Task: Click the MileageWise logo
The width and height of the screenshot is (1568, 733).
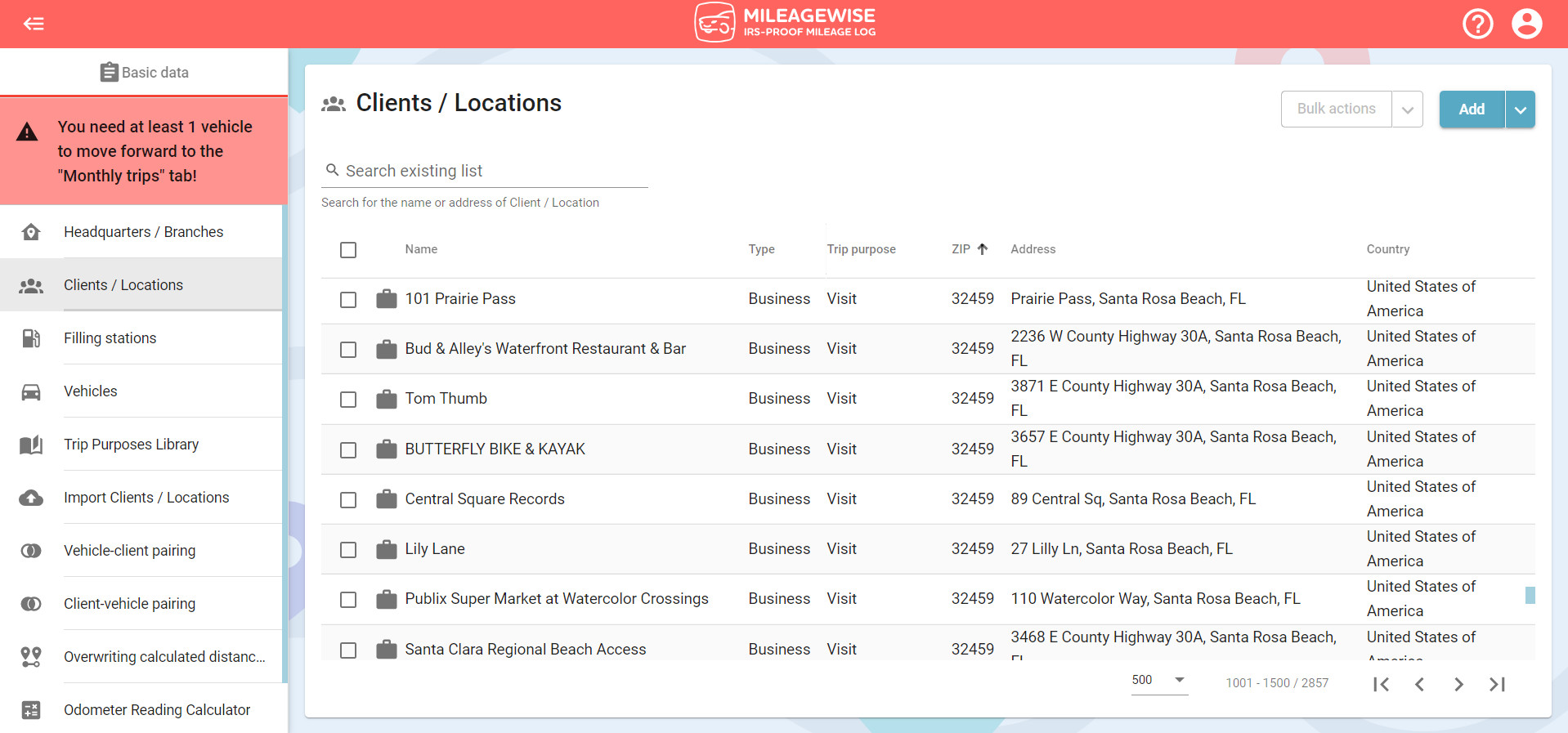Action: tap(785, 23)
